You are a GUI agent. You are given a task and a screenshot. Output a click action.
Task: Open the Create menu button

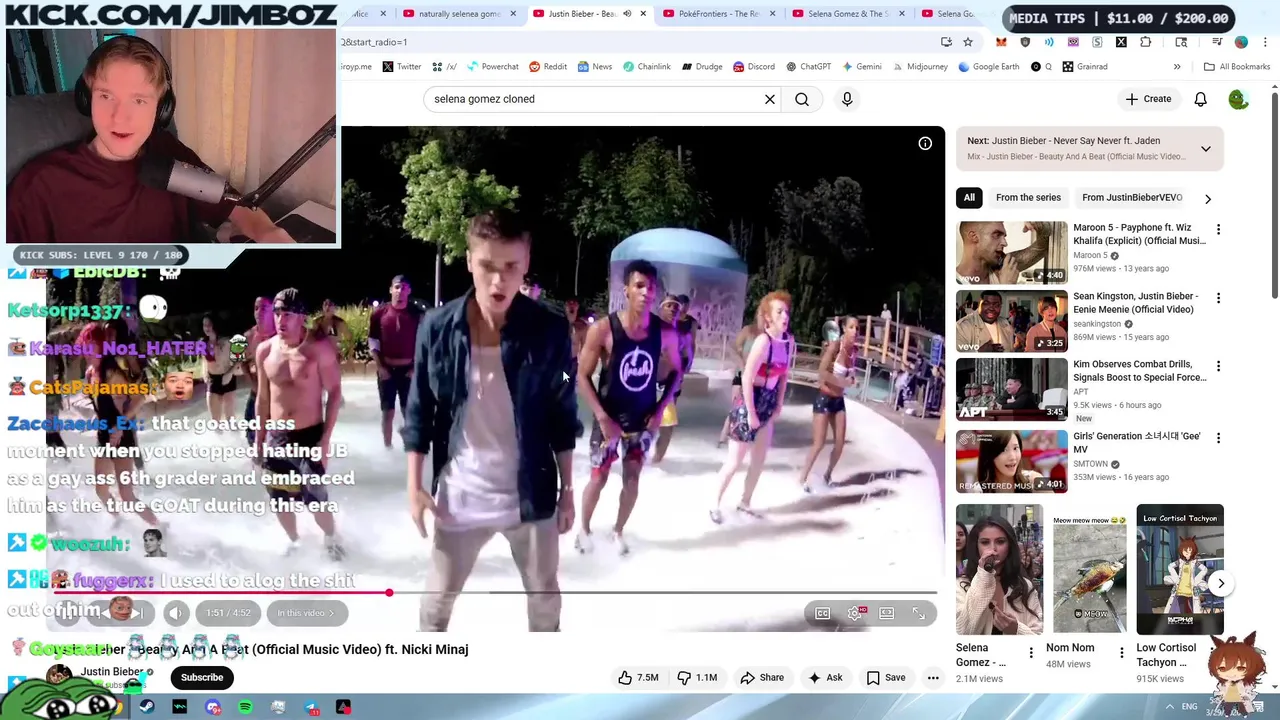coord(1148,99)
